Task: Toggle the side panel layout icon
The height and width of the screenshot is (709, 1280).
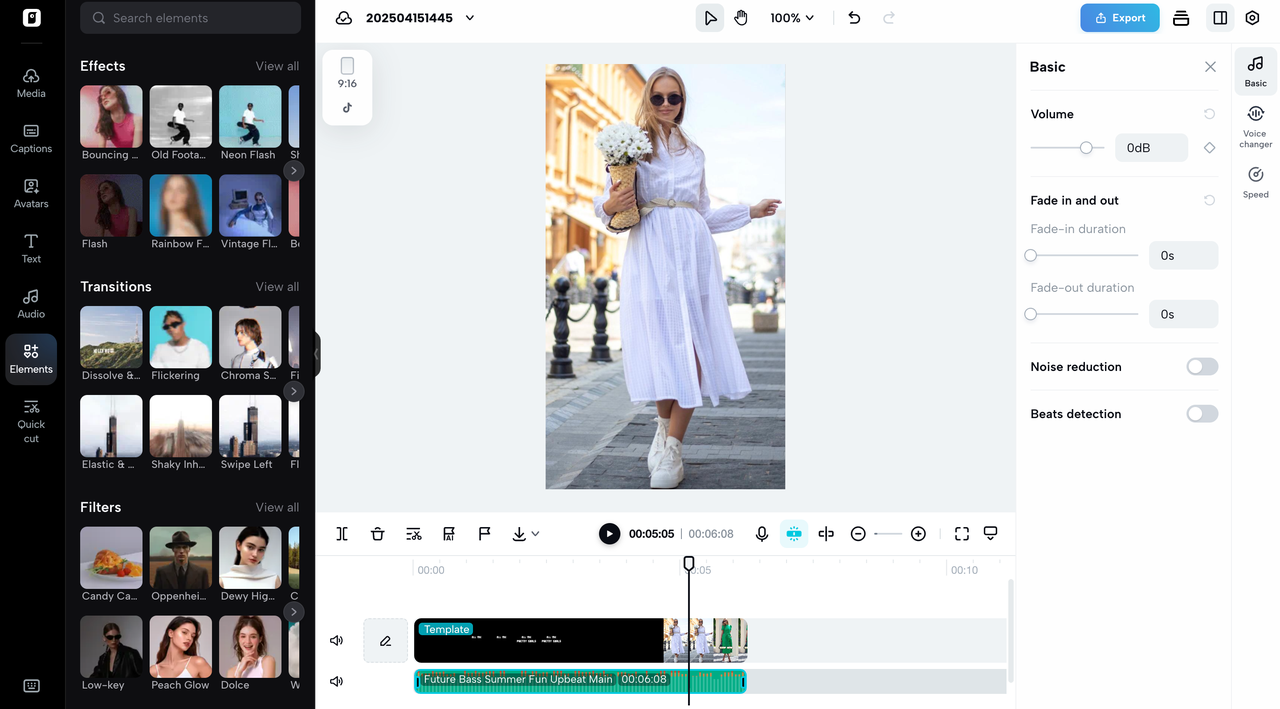Action: (x=1220, y=18)
